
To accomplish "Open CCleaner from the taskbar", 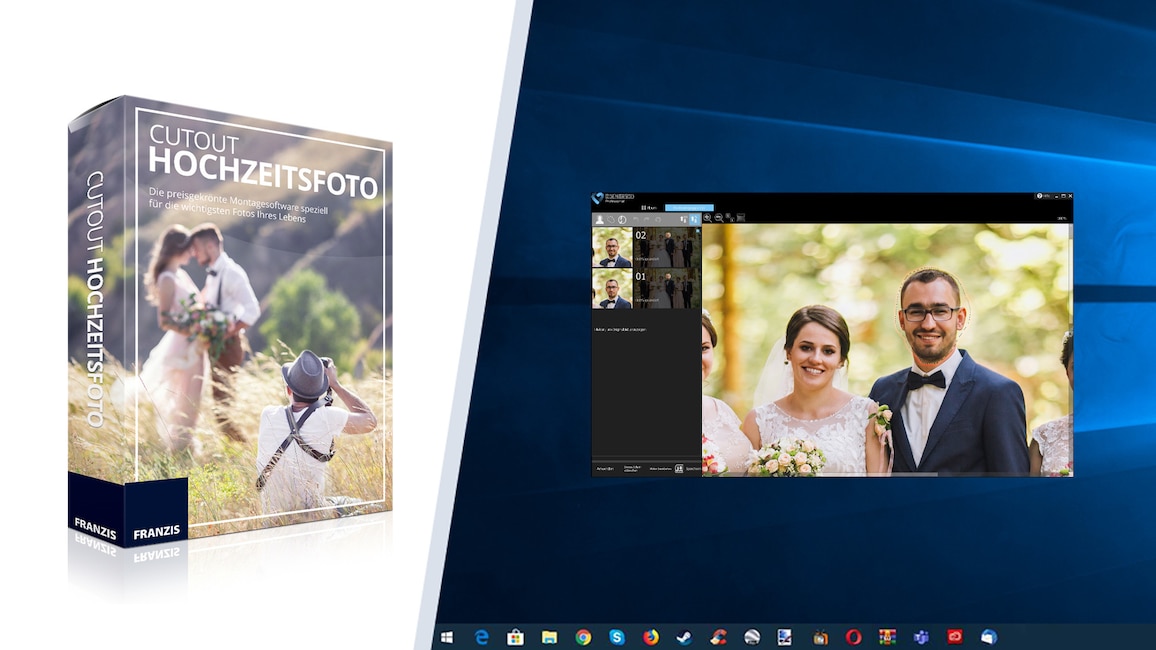I will pyautogui.click(x=718, y=637).
